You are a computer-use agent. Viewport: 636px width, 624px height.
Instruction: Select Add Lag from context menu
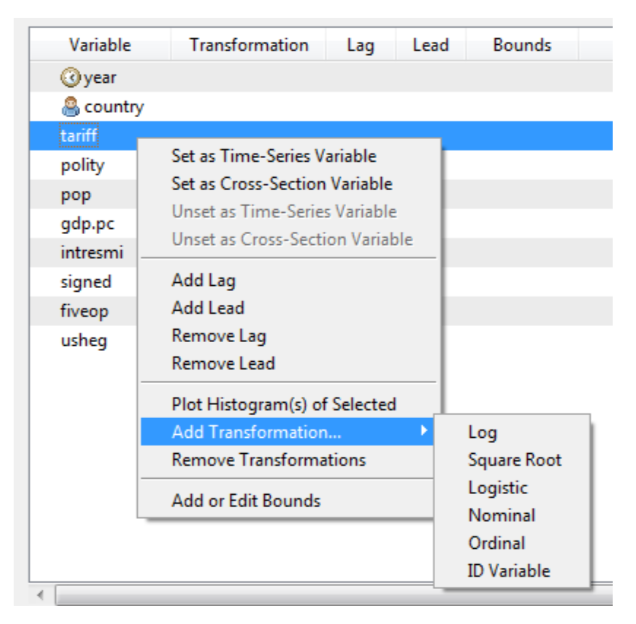point(203,281)
